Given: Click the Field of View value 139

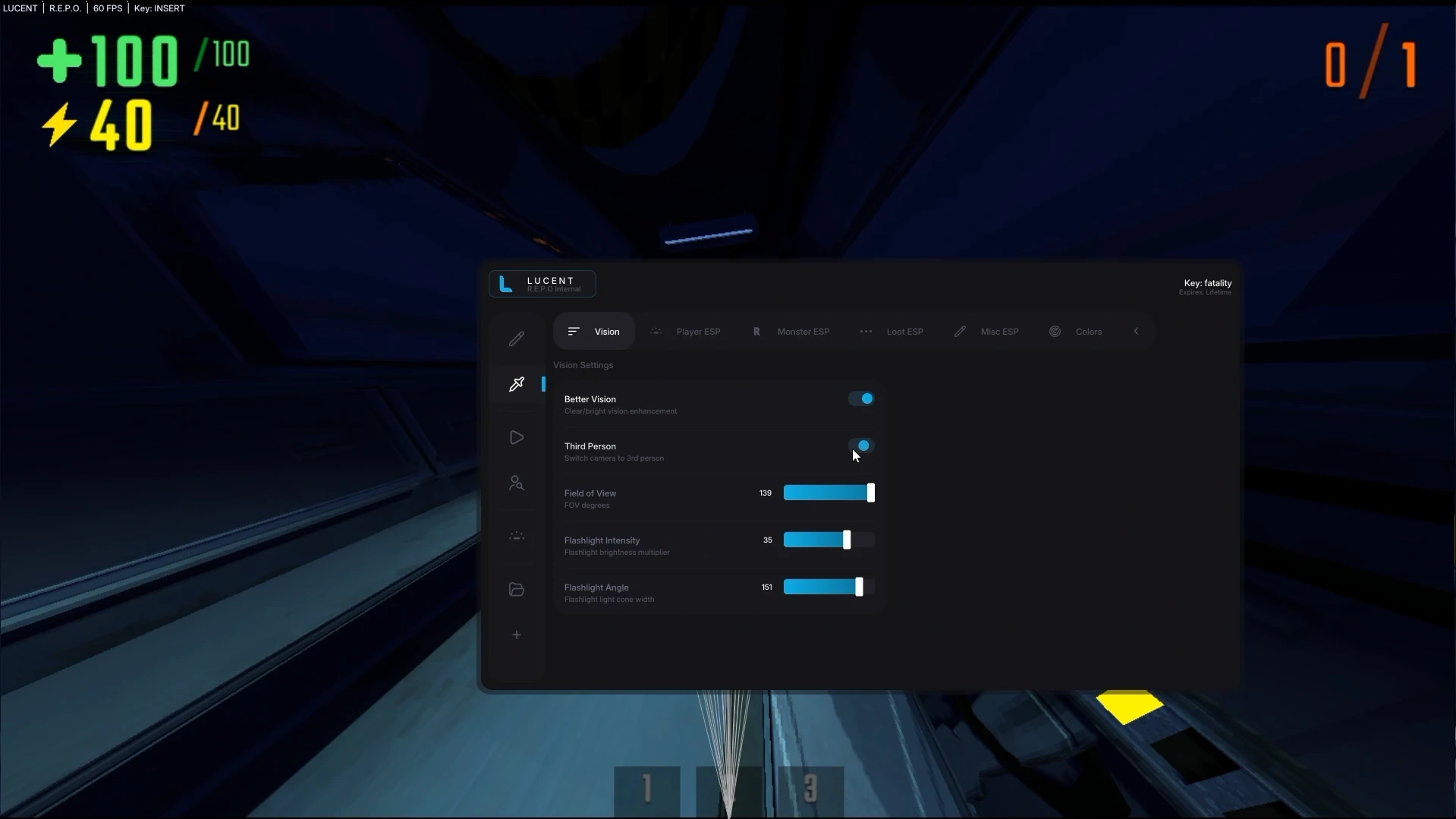Looking at the screenshot, I should (x=766, y=493).
